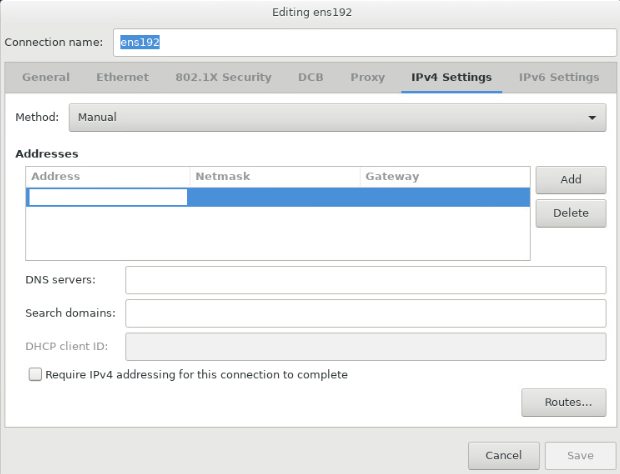620x474 pixels.
Task: Go to the DCB tab
Action: pos(310,77)
